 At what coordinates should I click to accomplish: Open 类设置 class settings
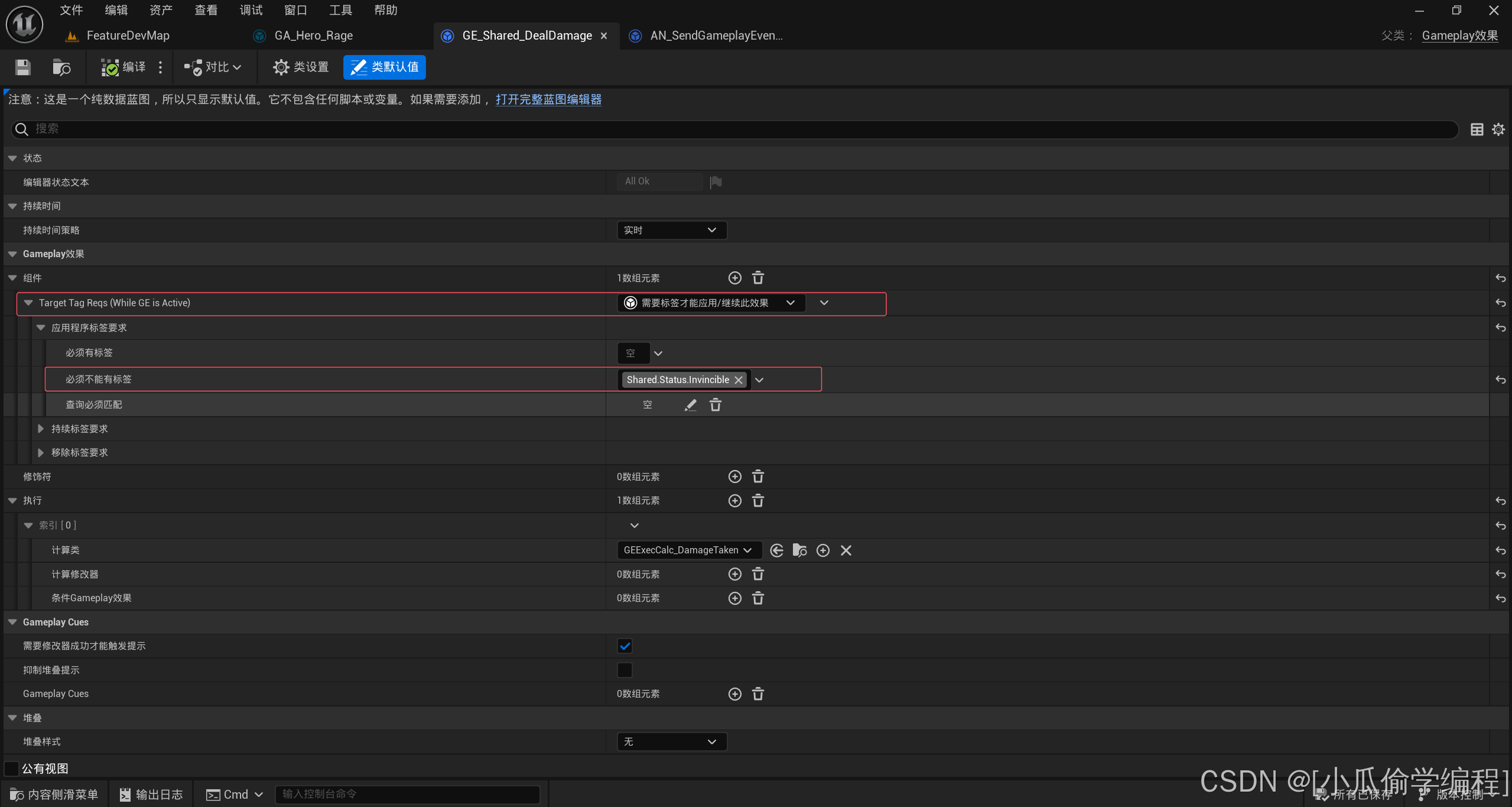301,67
